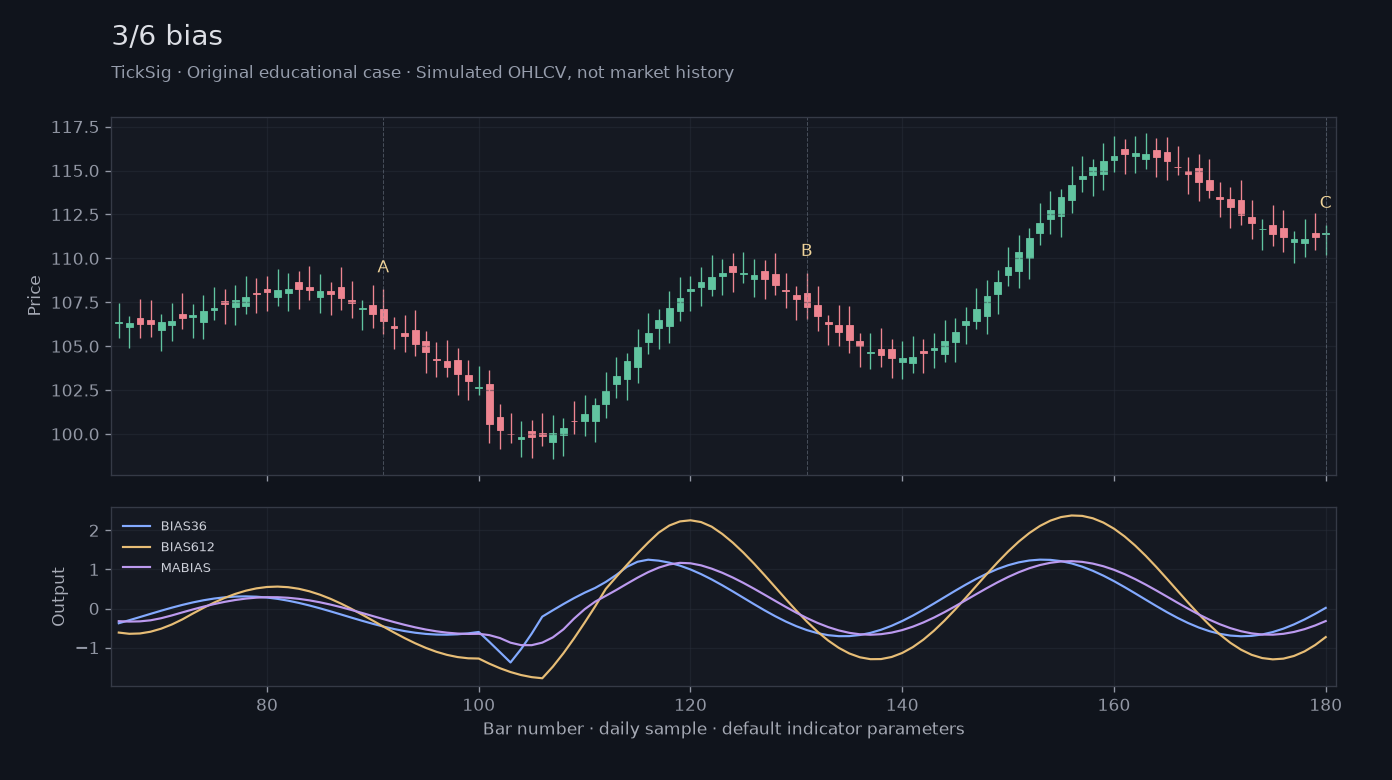Image resolution: width=1392 pixels, height=780 pixels.
Task: Click the TickSig subtitle line
Action: coord(422,73)
